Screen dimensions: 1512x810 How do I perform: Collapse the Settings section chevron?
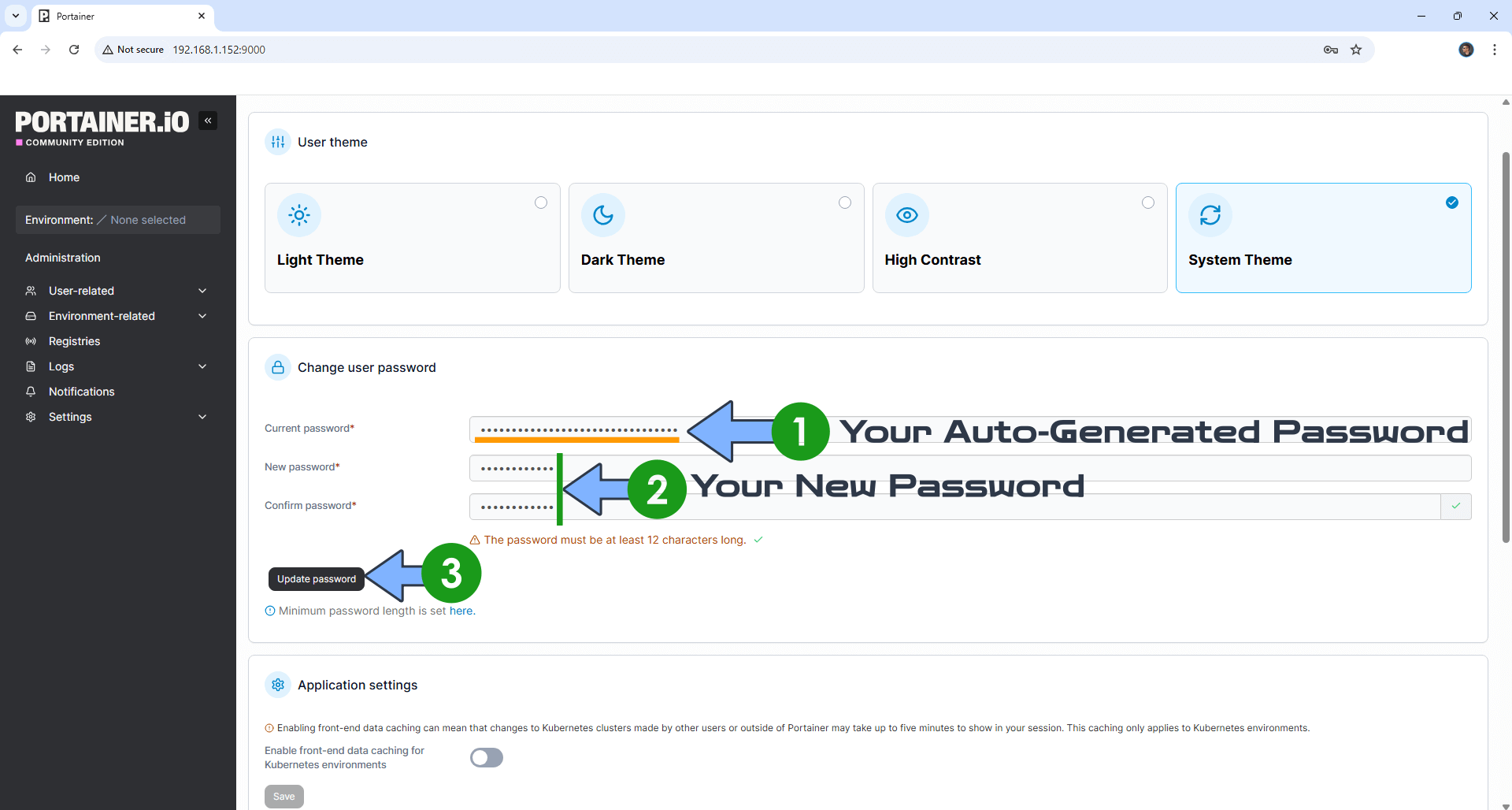[x=202, y=417]
